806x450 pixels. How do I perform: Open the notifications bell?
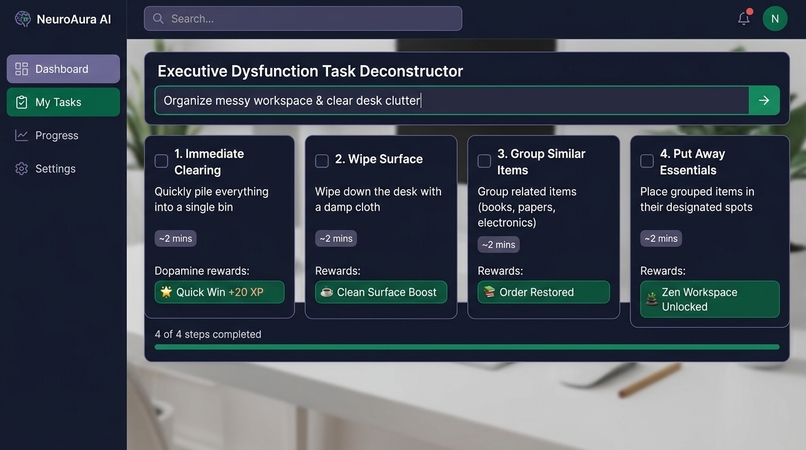point(743,19)
